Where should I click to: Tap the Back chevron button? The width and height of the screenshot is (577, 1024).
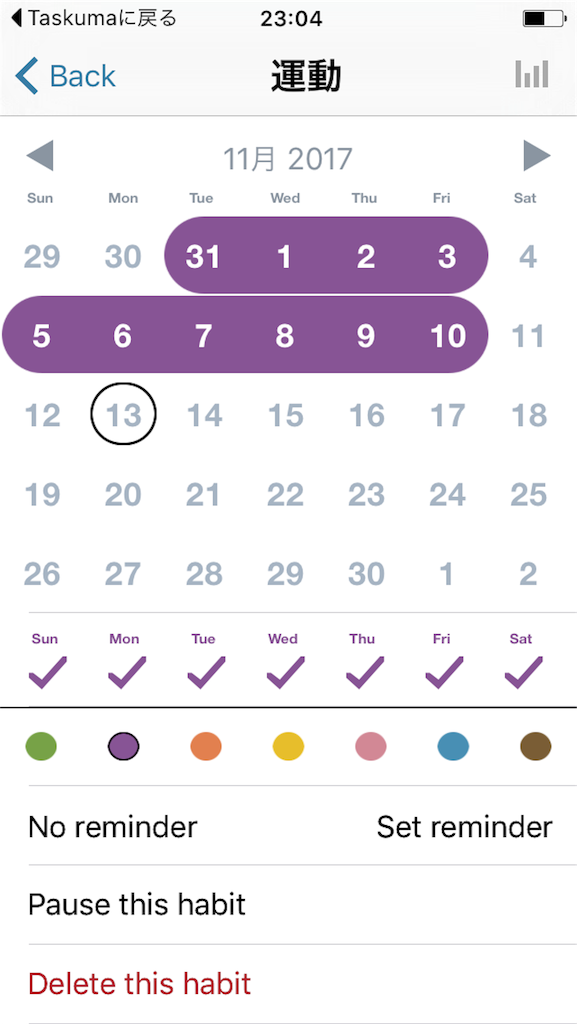pyautogui.click(x=65, y=76)
